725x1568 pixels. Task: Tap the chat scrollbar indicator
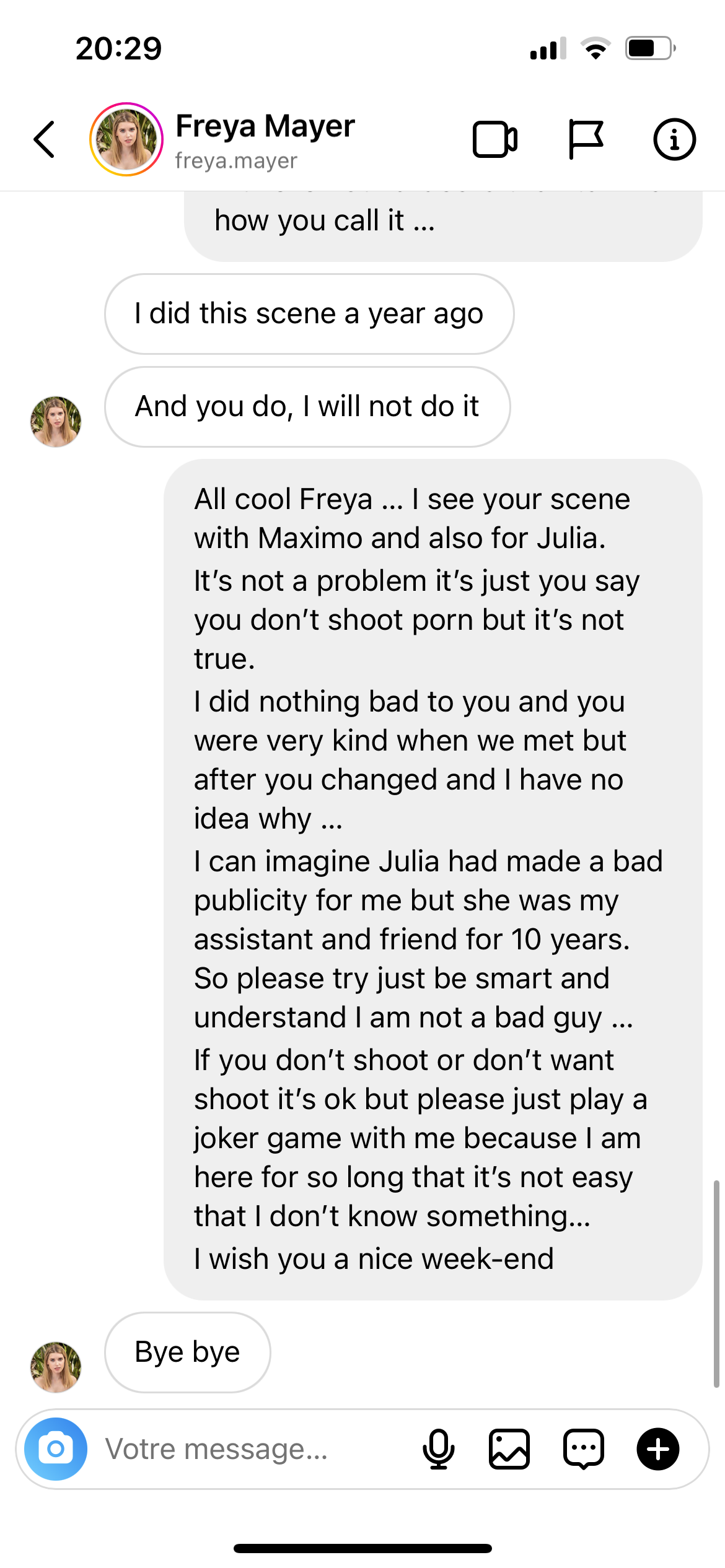716,1284
